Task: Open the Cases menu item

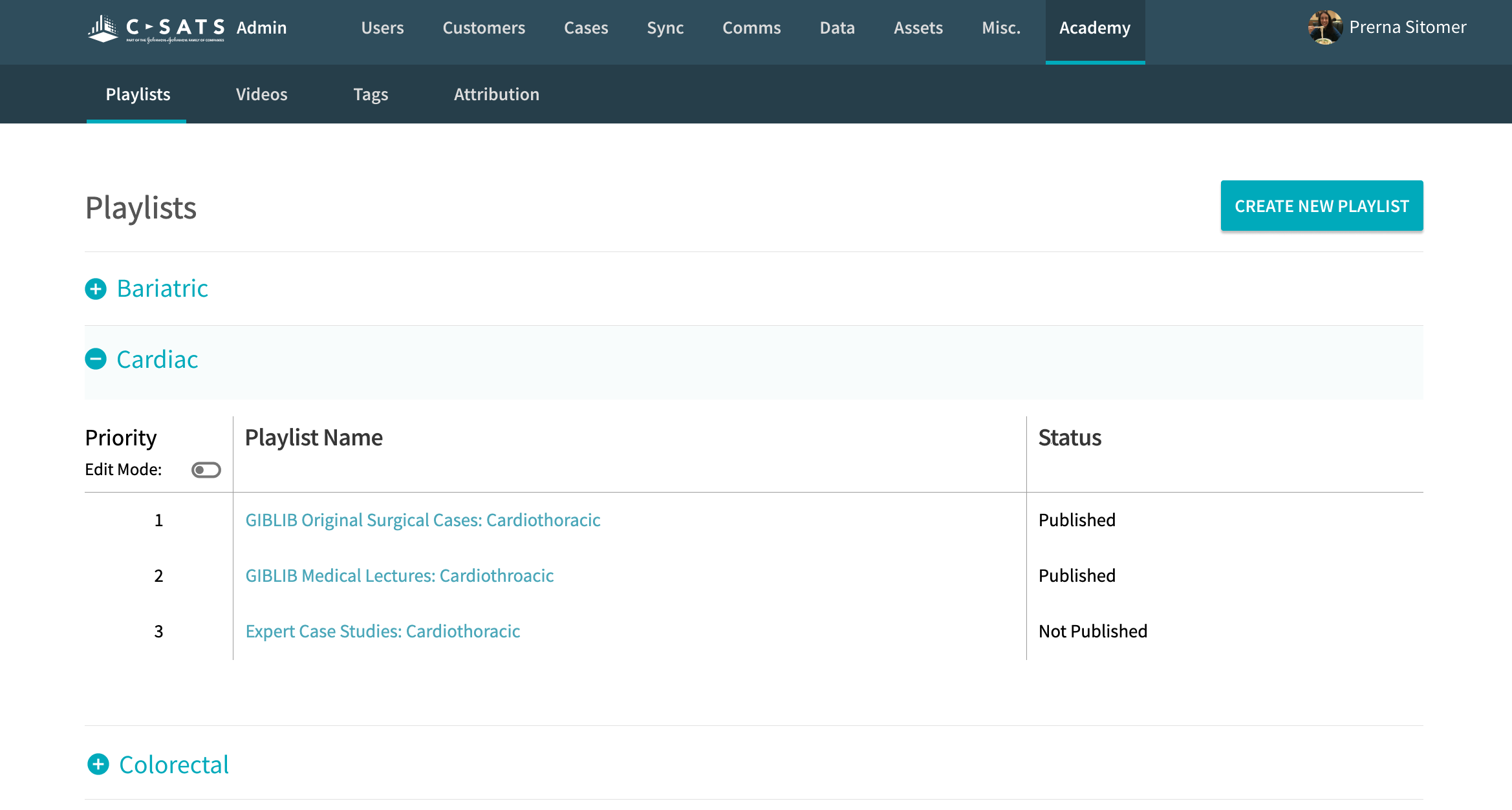Action: pos(586,28)
